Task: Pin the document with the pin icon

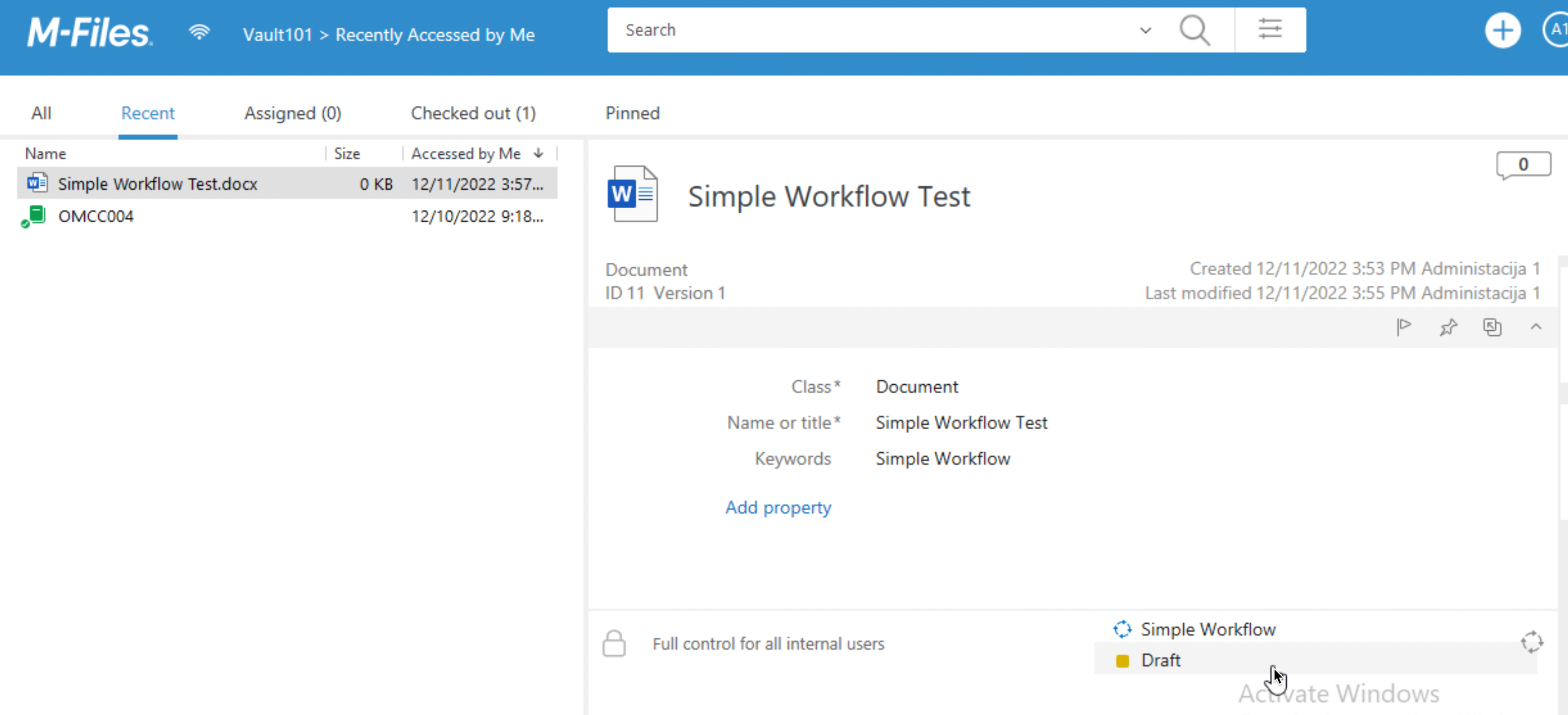Action: click(x=1448, y=327)
